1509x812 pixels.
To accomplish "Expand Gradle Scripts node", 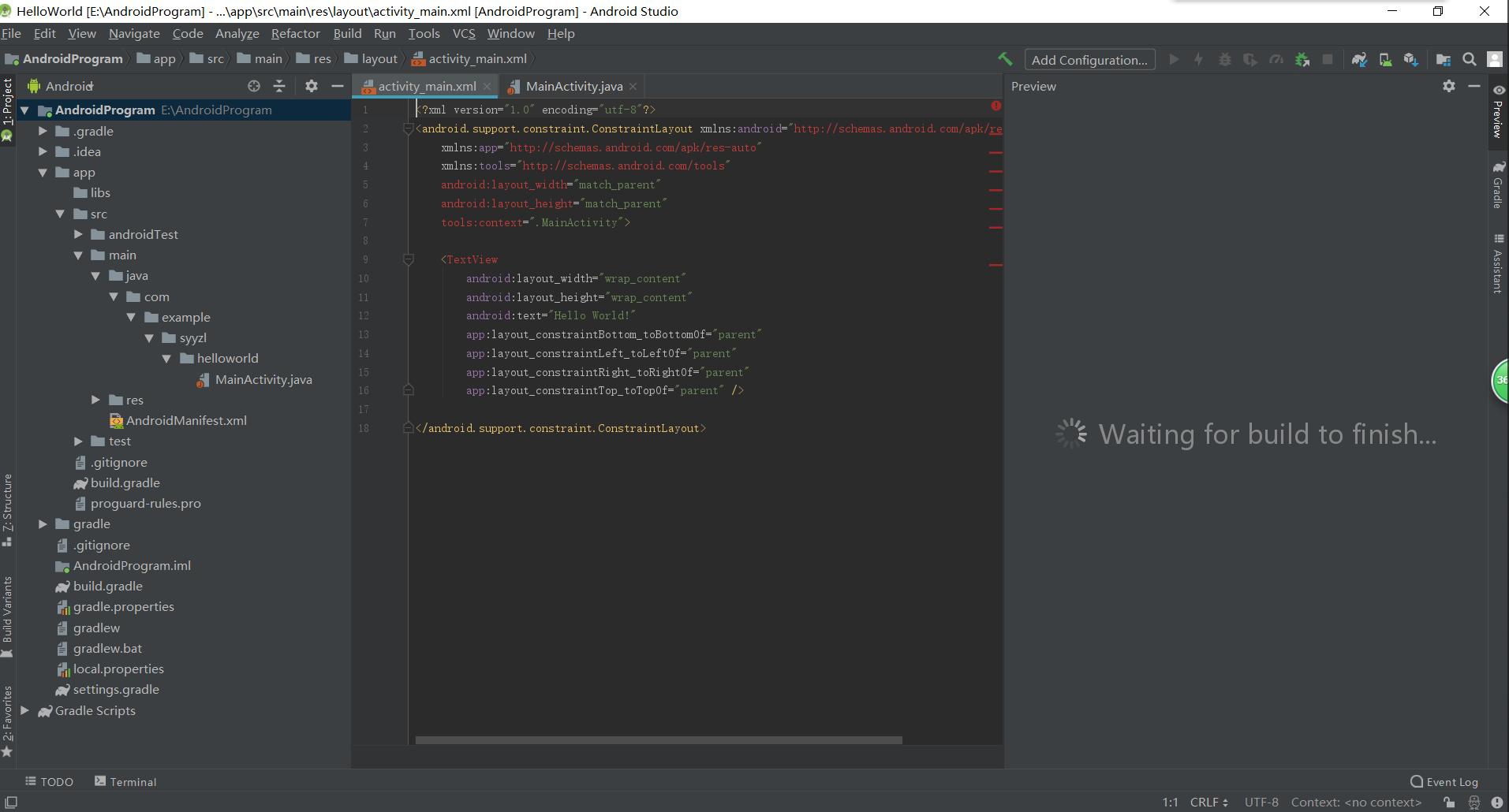I will pyautogui.click(x=24, y=710).
